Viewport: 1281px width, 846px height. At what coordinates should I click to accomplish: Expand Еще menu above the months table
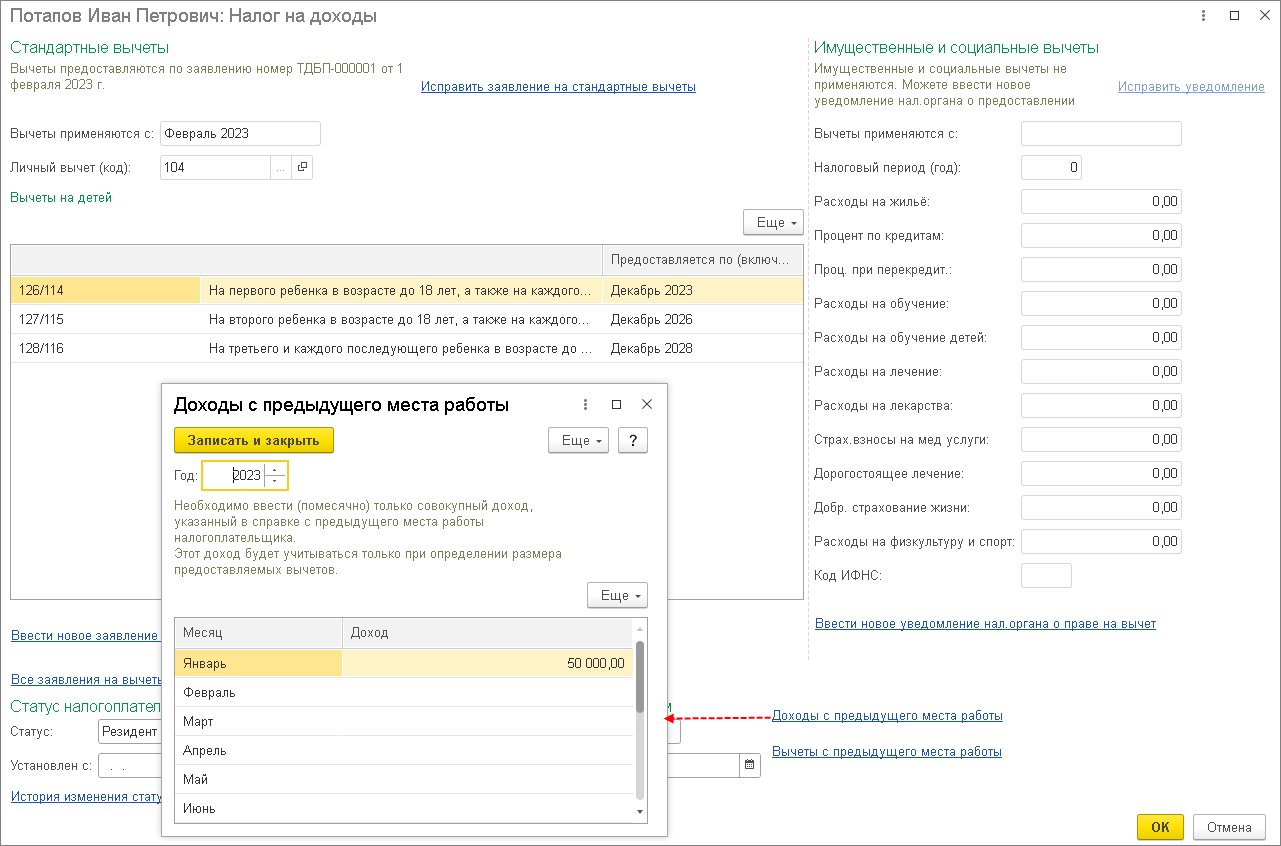tap(617, 595)
